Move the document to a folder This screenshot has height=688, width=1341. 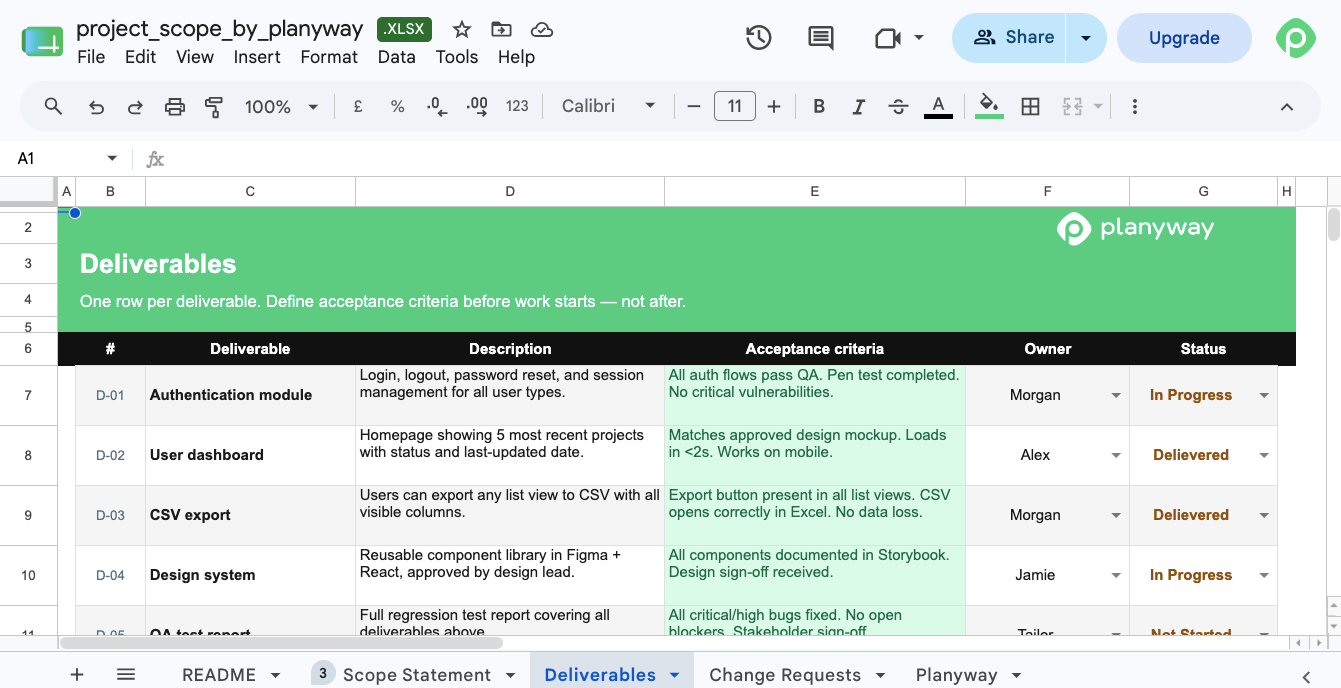click(x=501, y=30)
